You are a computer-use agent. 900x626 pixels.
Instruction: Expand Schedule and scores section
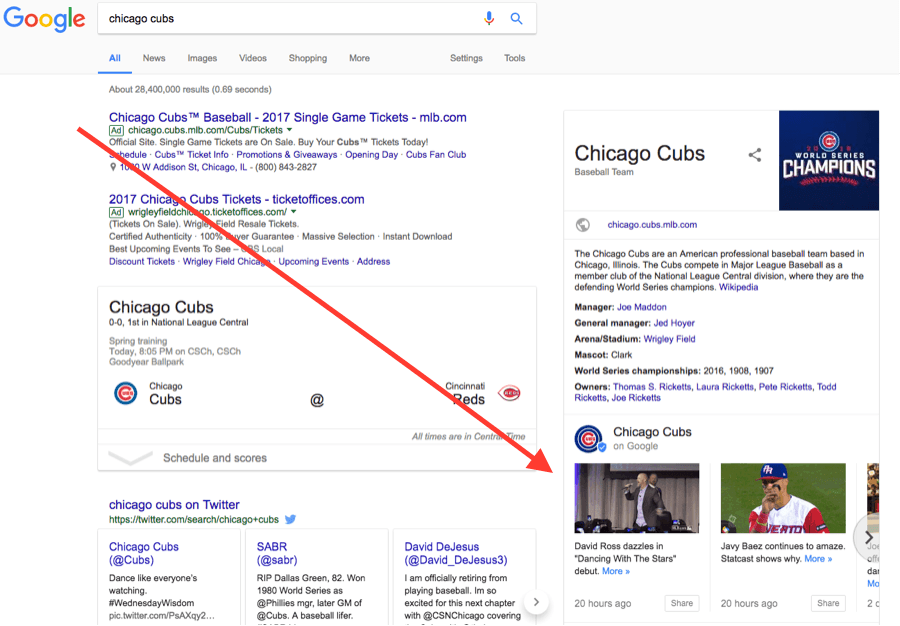pyautogui.click(x=317, y=458)
